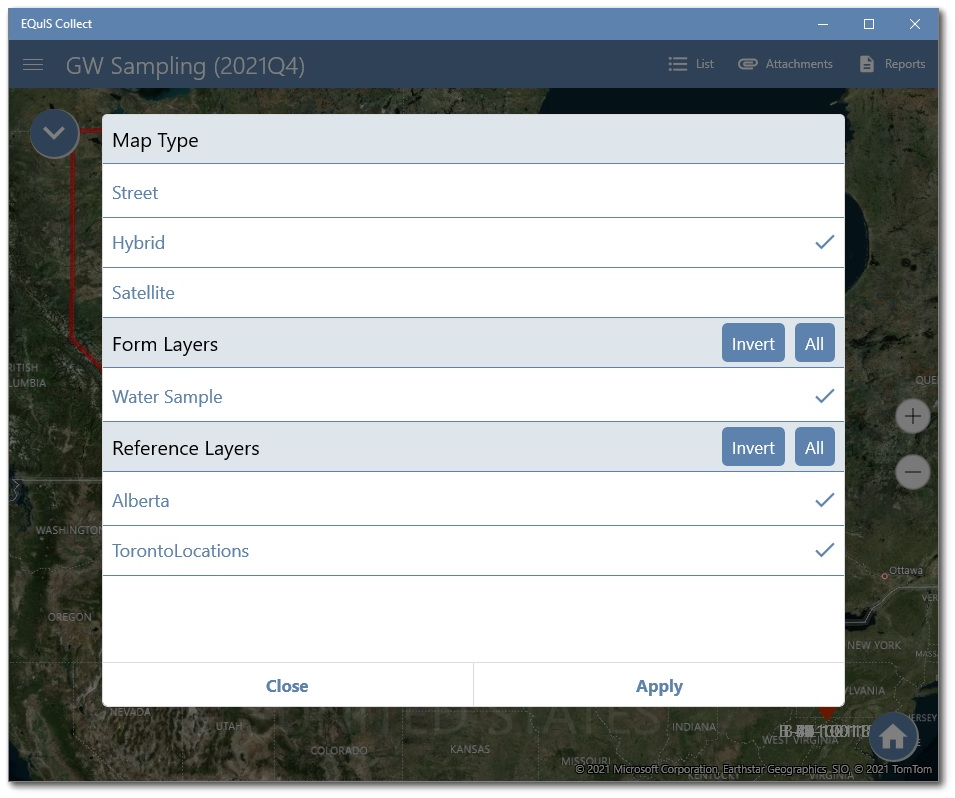Collapse the map options with the chevron button
955x798 pixels.
tap(54, 133)
